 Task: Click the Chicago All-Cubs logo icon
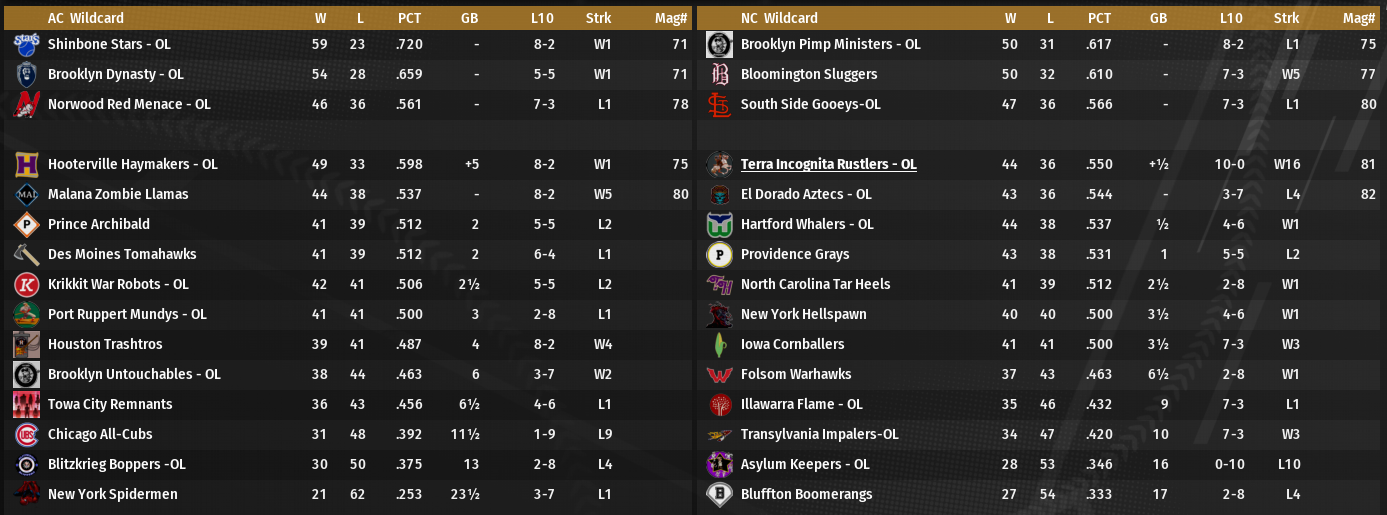[x=26, y=434]
